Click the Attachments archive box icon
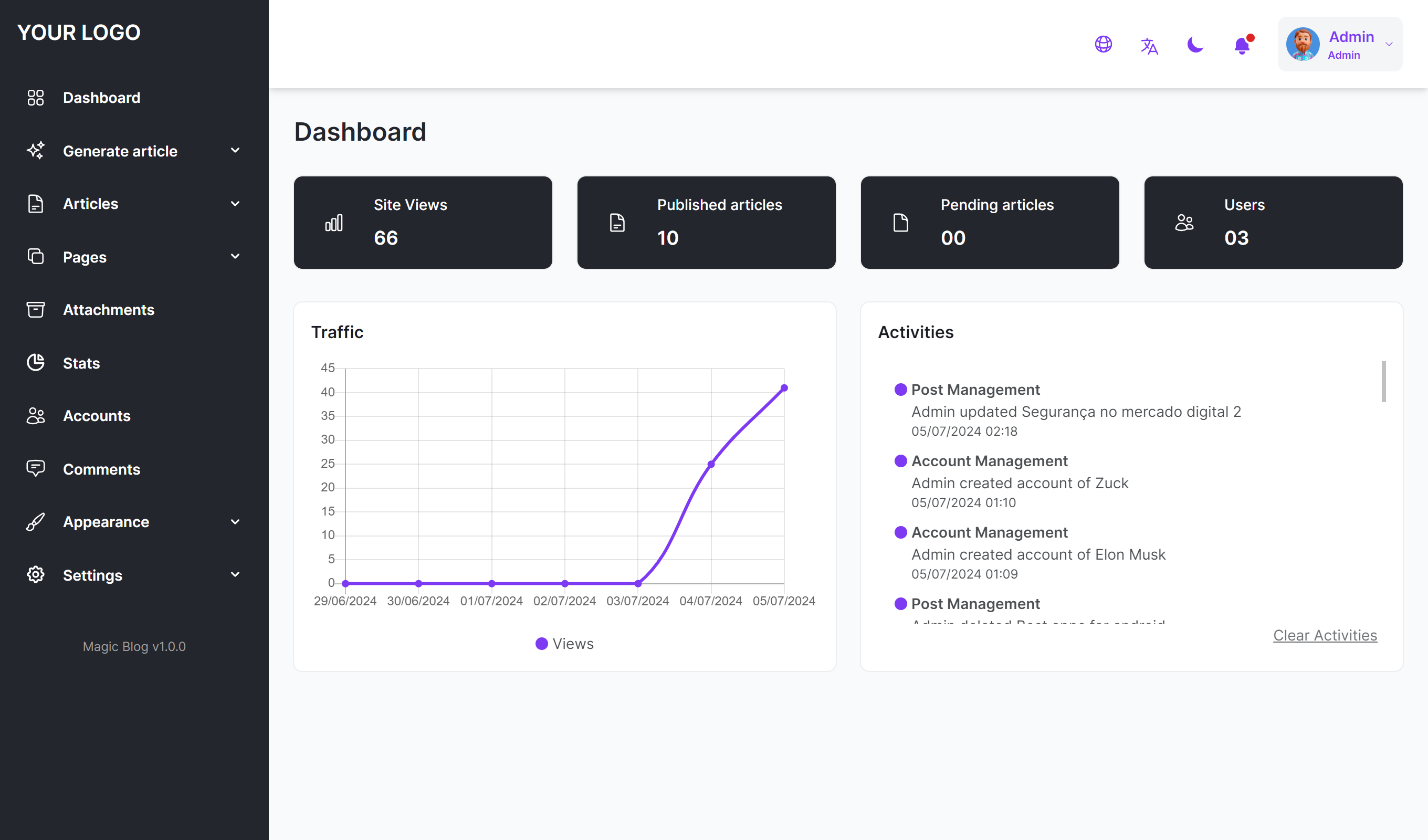Image resolution: width=1428 pixels, height=840 pixels. [x=35, y=309]
